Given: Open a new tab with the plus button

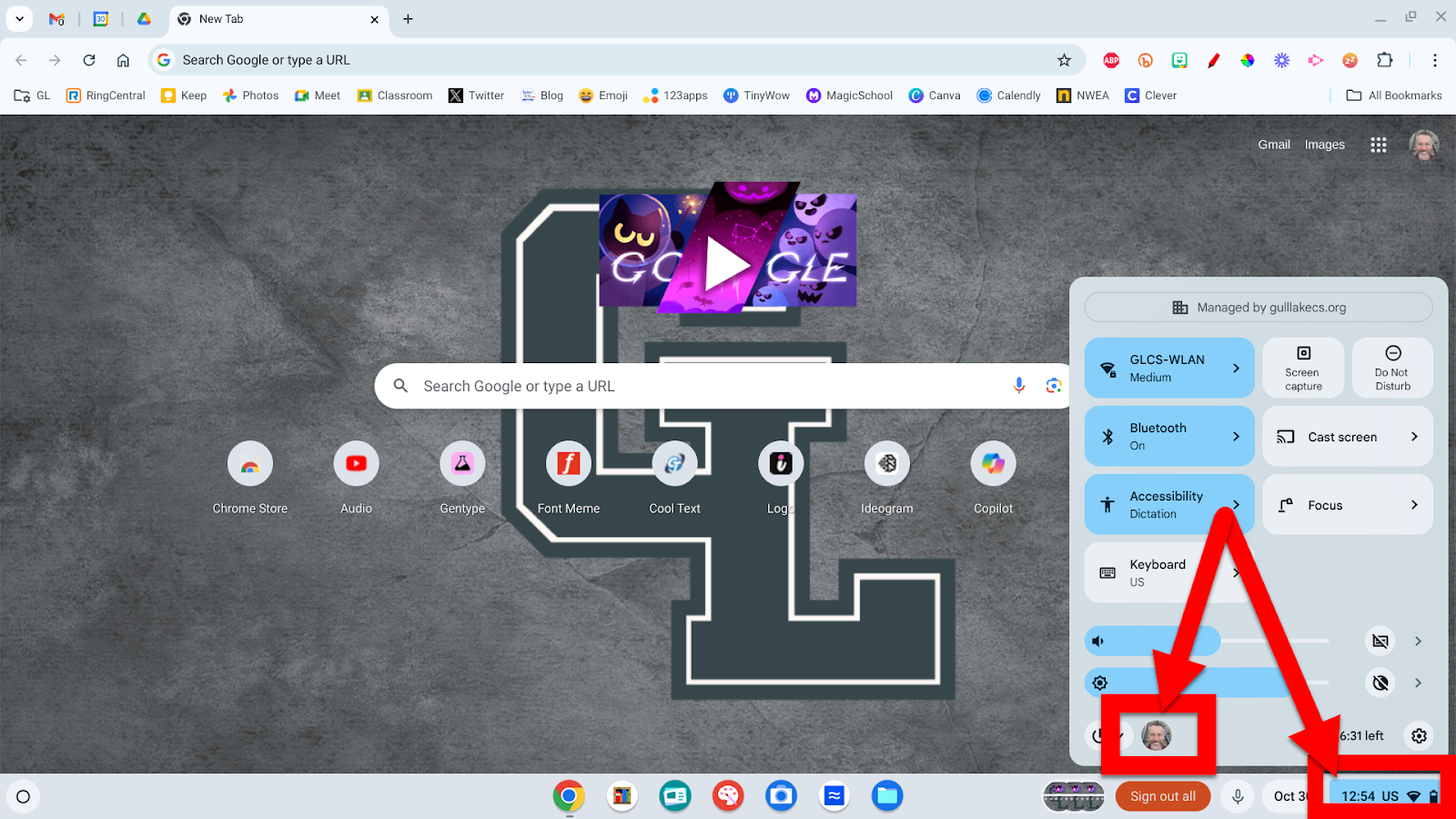Looking at the screenshot, I should point(408,19).
